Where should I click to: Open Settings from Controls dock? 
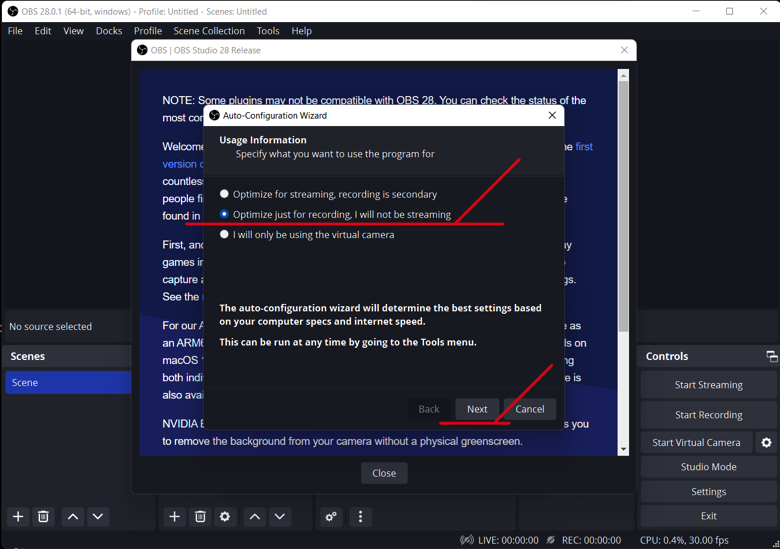708,491
